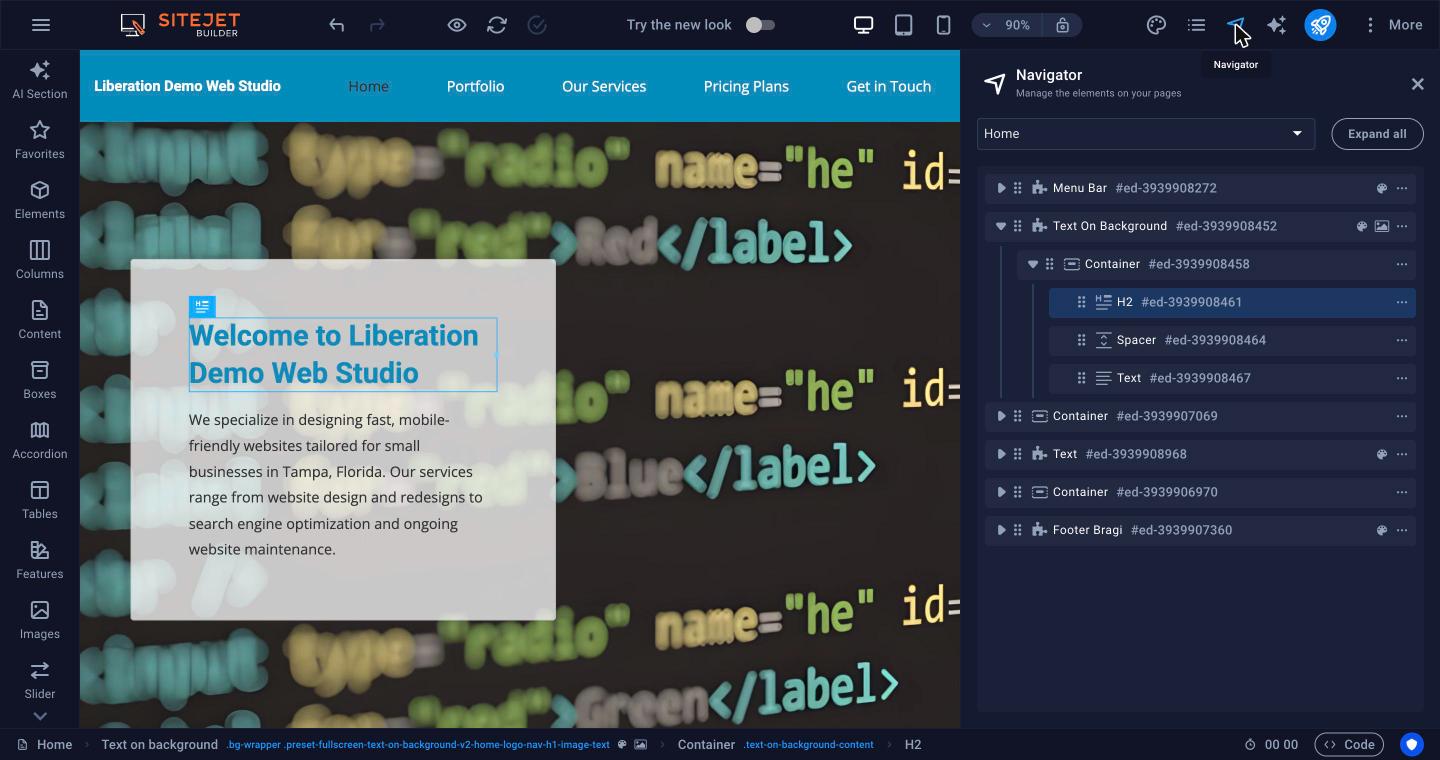The image size is (1440, 760).
Task: Open Favorites panel
Action: coord(40,140)
